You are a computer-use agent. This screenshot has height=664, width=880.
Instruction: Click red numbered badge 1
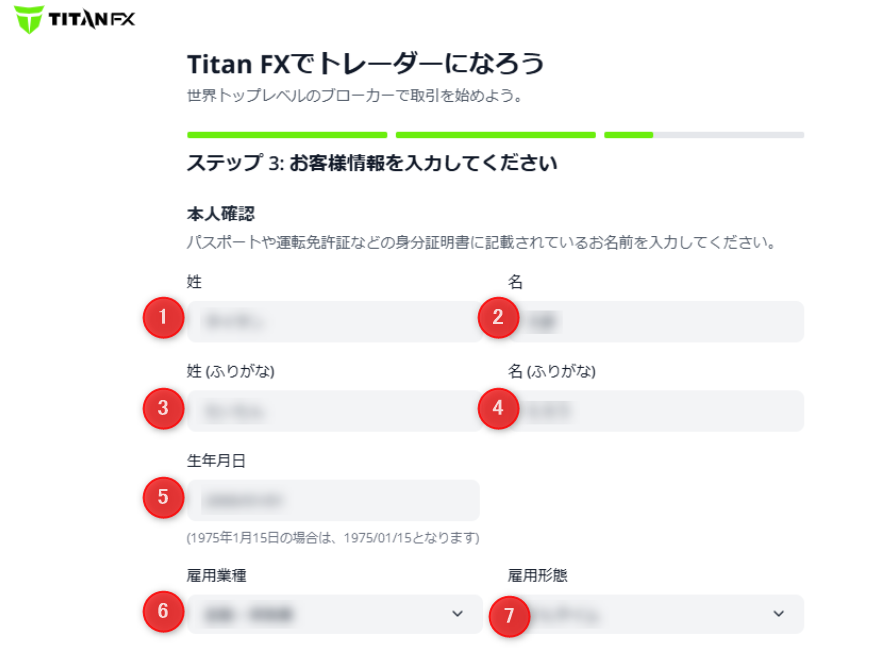(x=163, y=319)
